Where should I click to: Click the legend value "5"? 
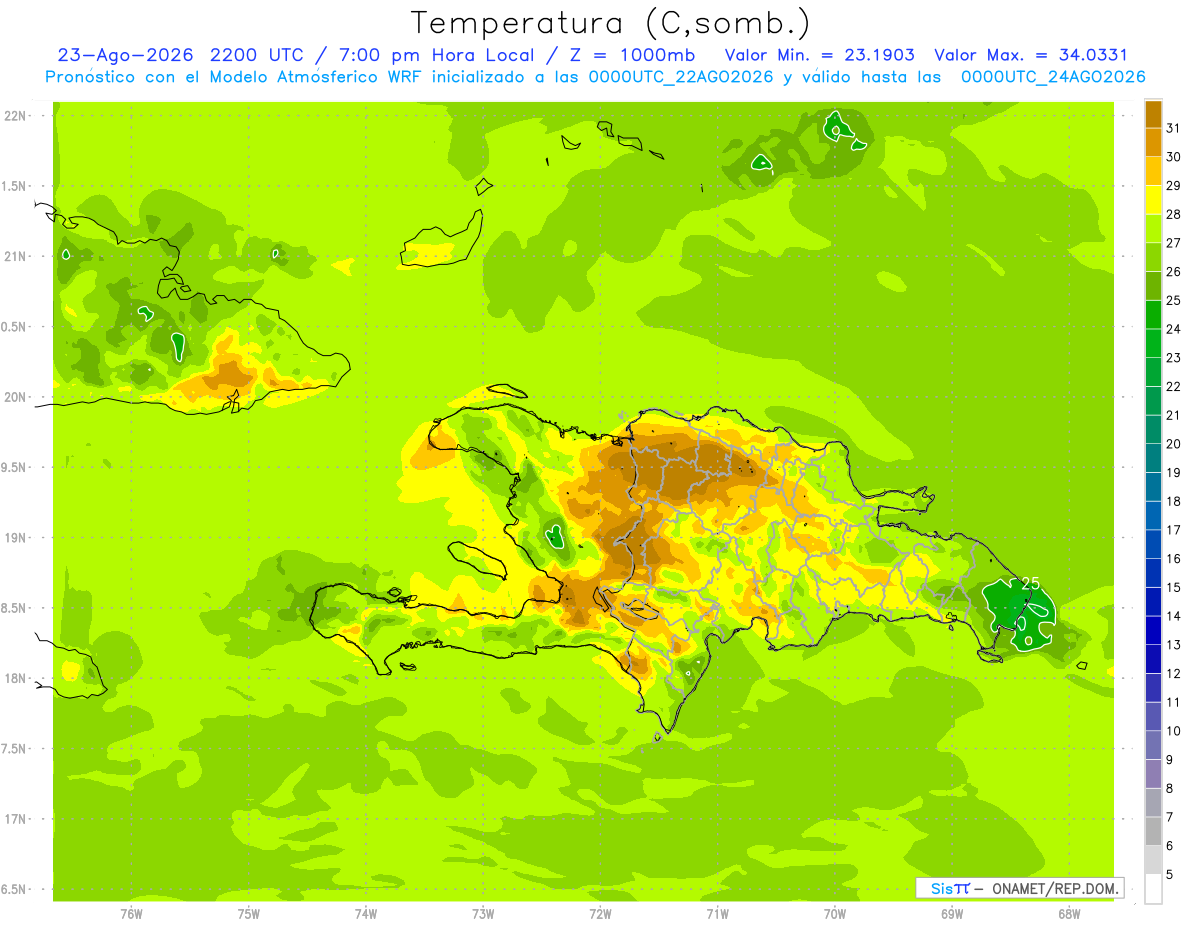pos(1170,875)
